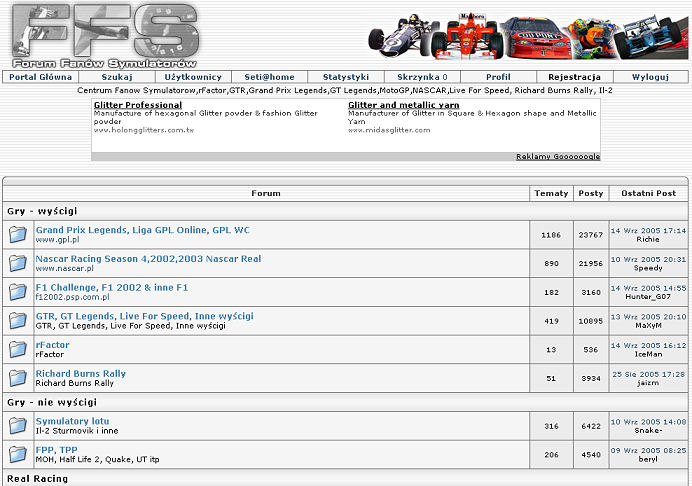Click the post count 23767
This screenshot has height=486, width=692.
pos(590,235)
